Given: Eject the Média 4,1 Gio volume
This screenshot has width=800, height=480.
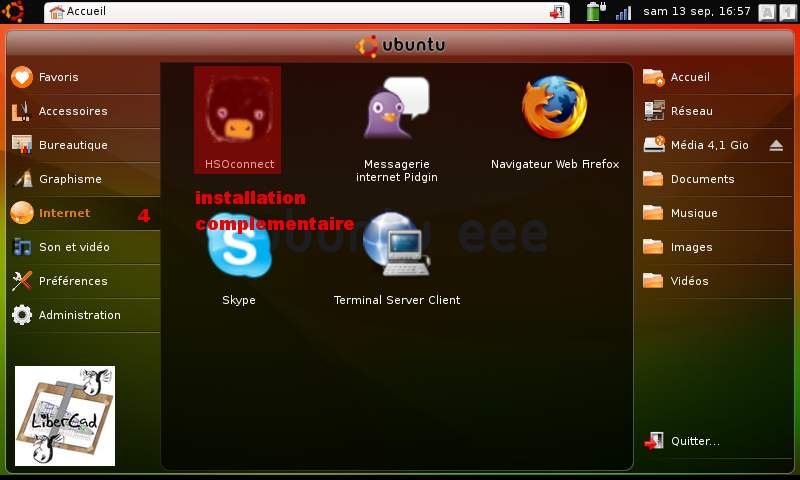Looking at the screenshot, I should tap(776, 145).
